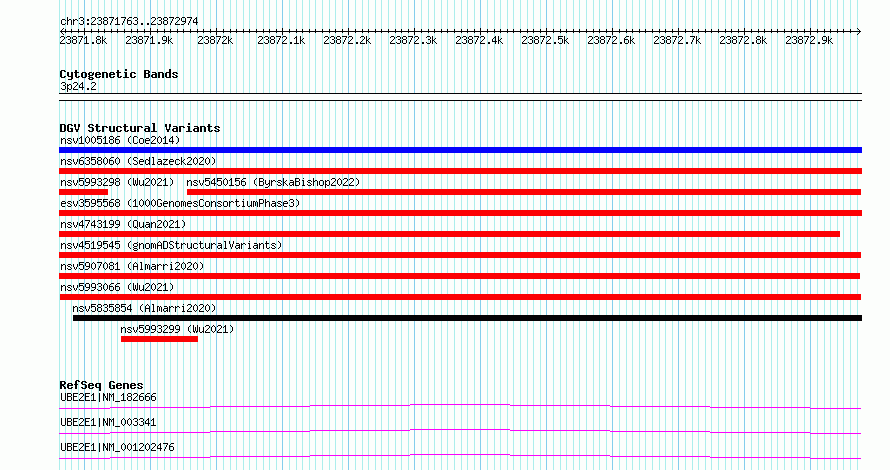Click ruler position 23872.5k

(545, 40)
